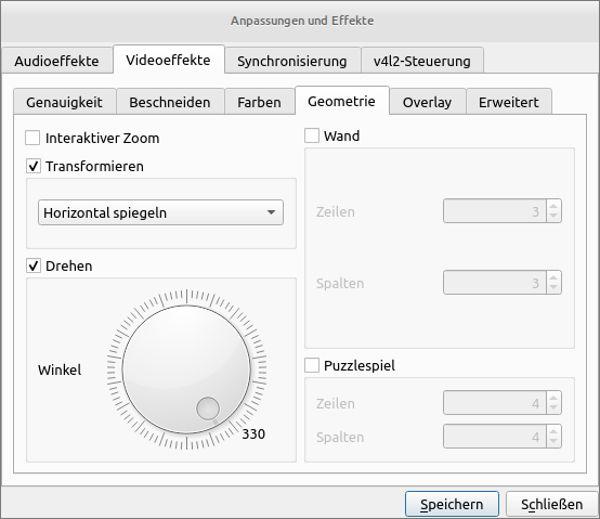This screenshot has height=519, width=600.
Task: Open the Erweitert sub-tab
Action: [x=508, y=102]
